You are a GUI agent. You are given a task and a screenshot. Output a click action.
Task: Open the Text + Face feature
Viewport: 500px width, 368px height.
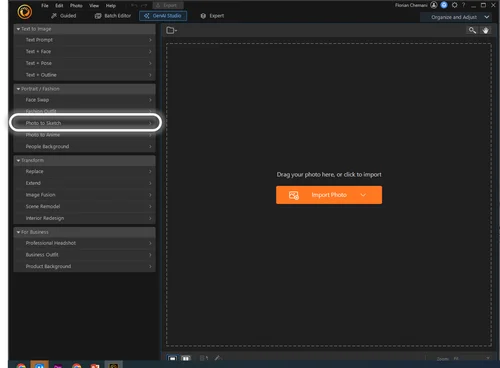(85, 52)
